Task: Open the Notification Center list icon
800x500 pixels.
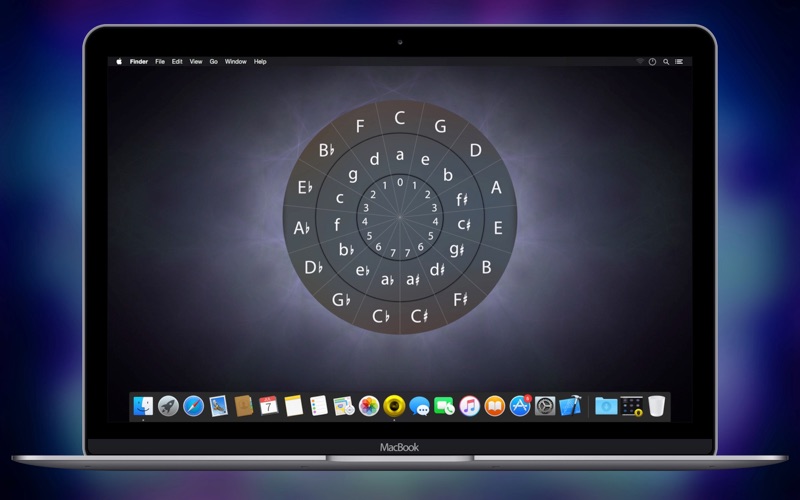Action: (x=680, y=62)
